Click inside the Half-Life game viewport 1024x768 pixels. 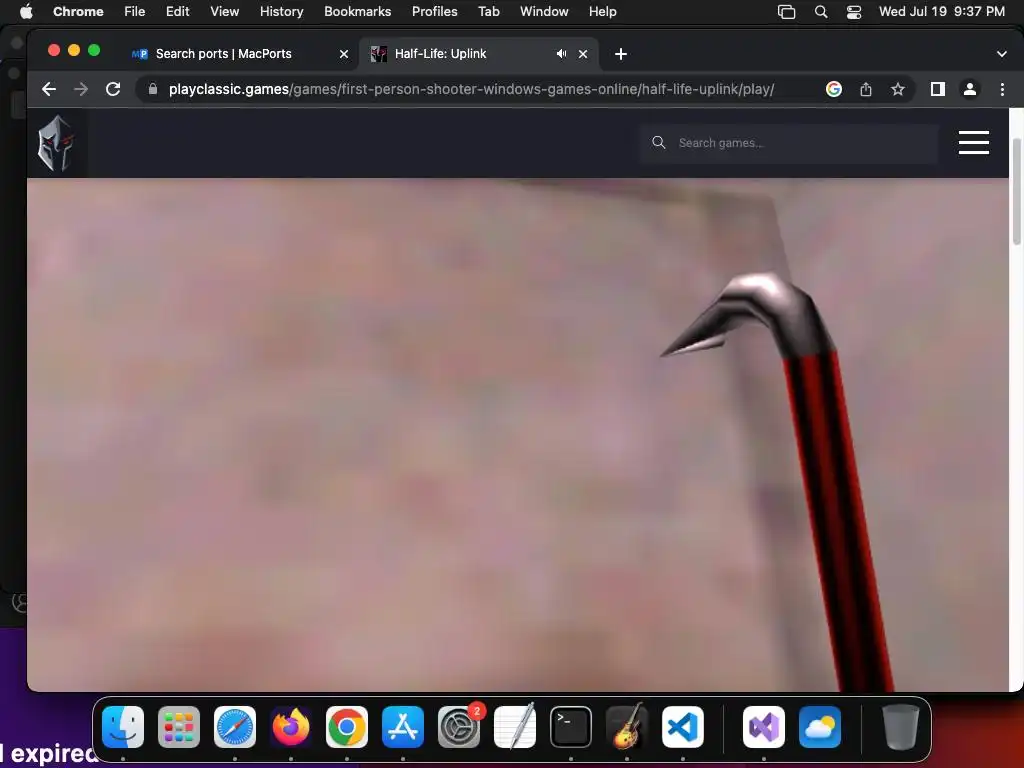pos(517,434)
